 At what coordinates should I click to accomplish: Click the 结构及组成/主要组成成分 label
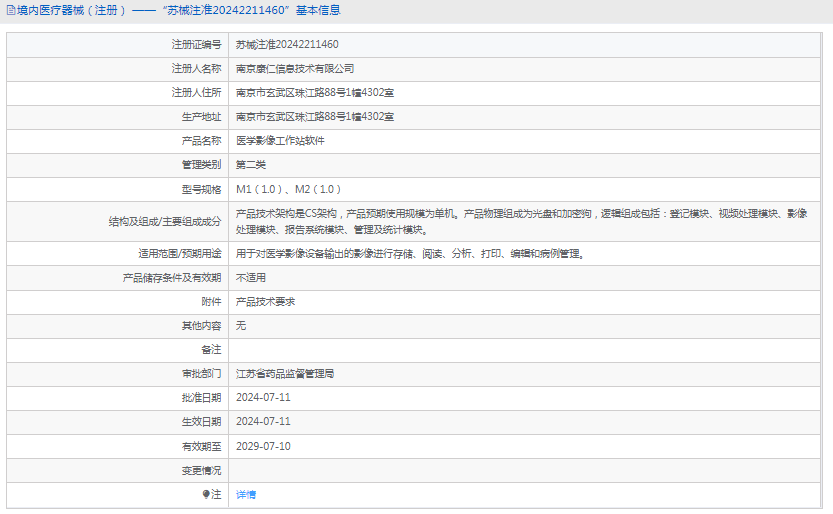tap(165, 221)
